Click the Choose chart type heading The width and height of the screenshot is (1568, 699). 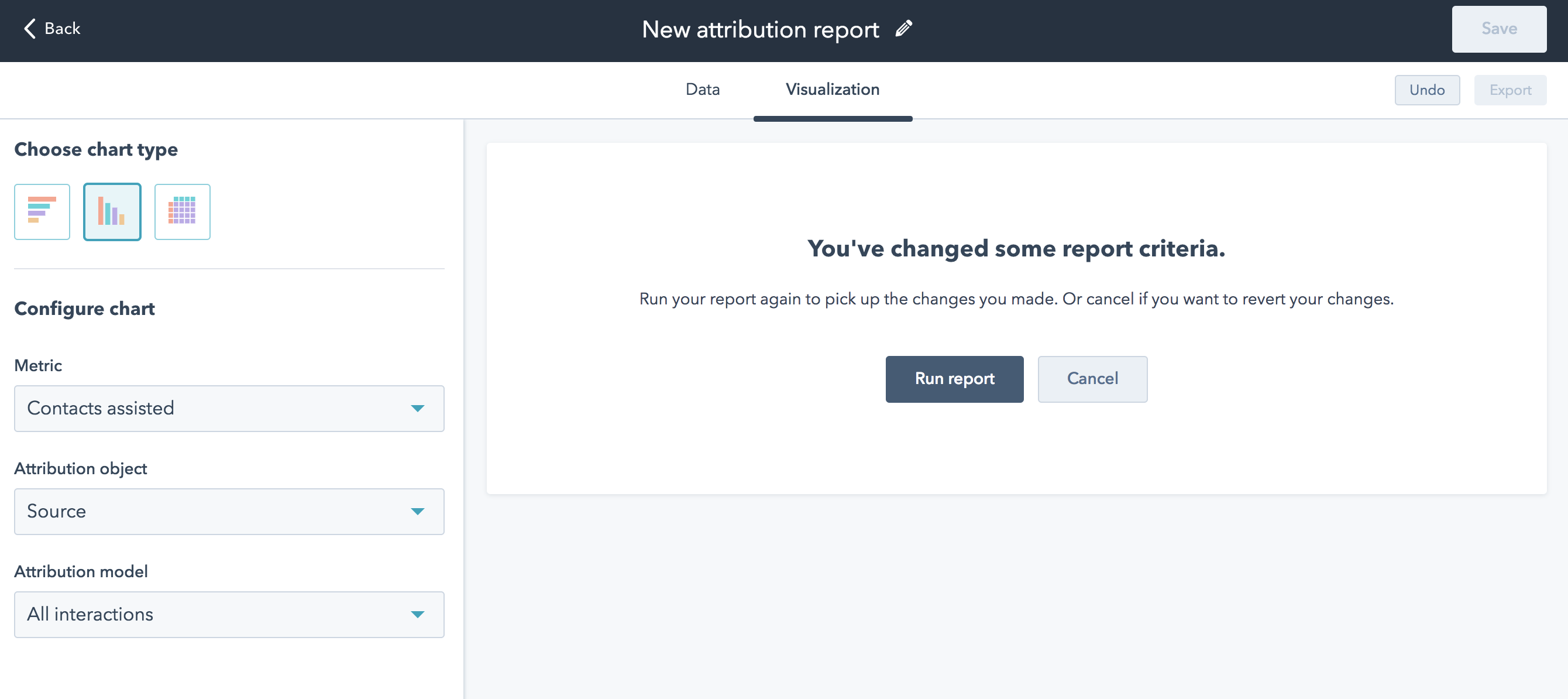click(96, 149)
